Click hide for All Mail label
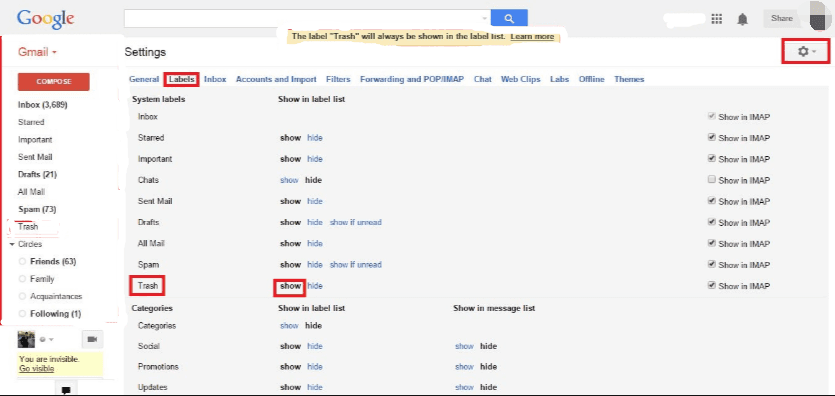The width and height of the screenshot is (835, 396). [315, 243]
